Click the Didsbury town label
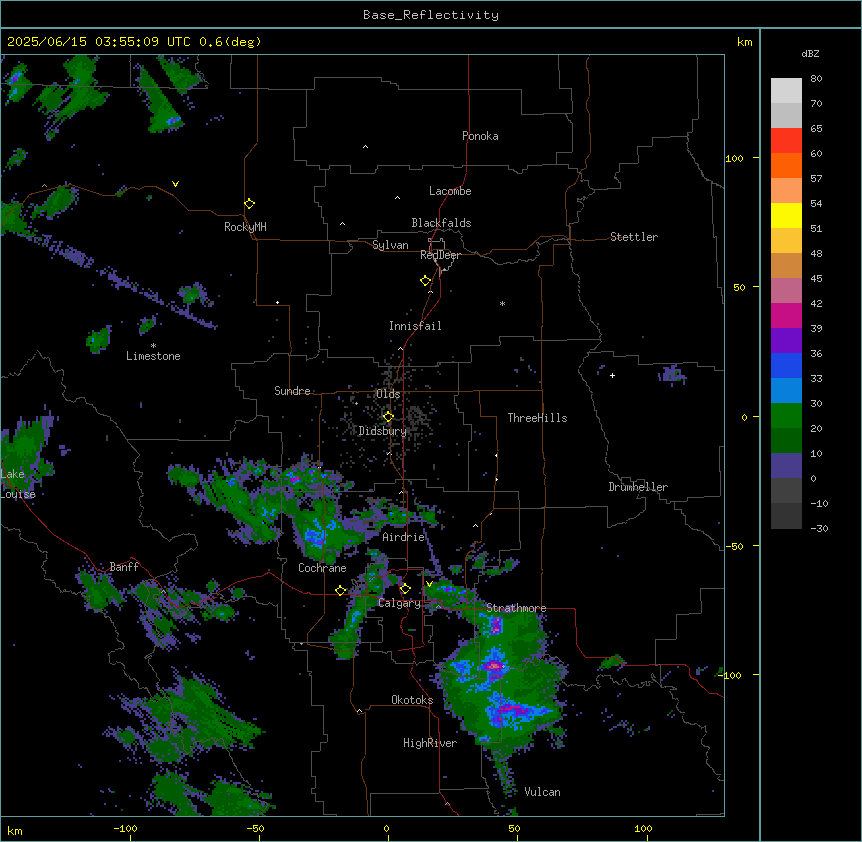862x842 pixels. pos(383,431)
